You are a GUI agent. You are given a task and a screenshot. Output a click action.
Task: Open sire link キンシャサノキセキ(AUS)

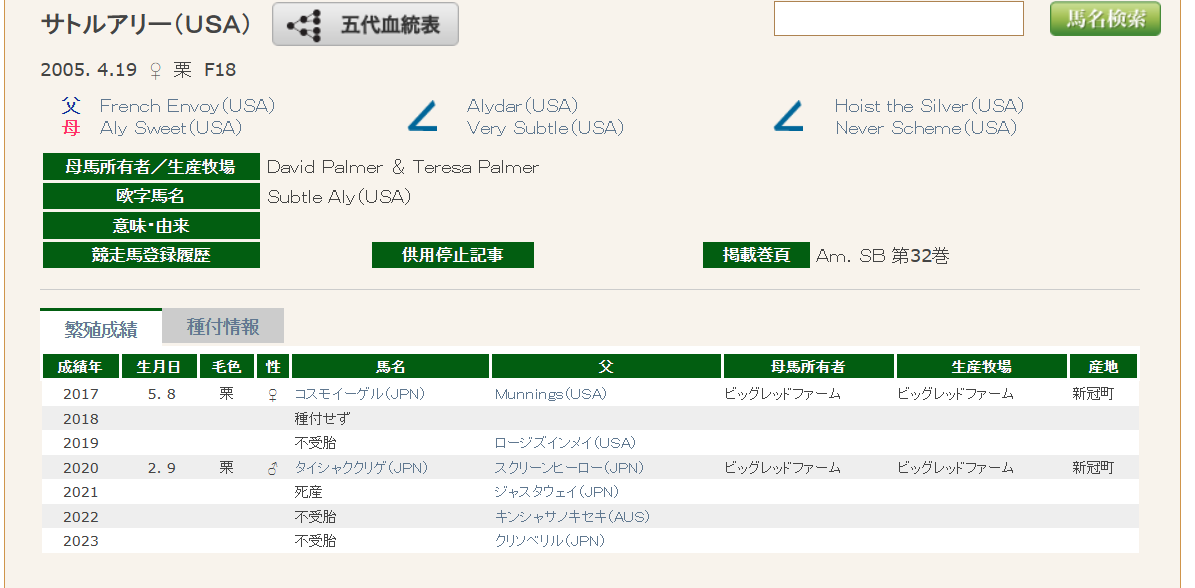pyautogui.click(x=572, y=517)
